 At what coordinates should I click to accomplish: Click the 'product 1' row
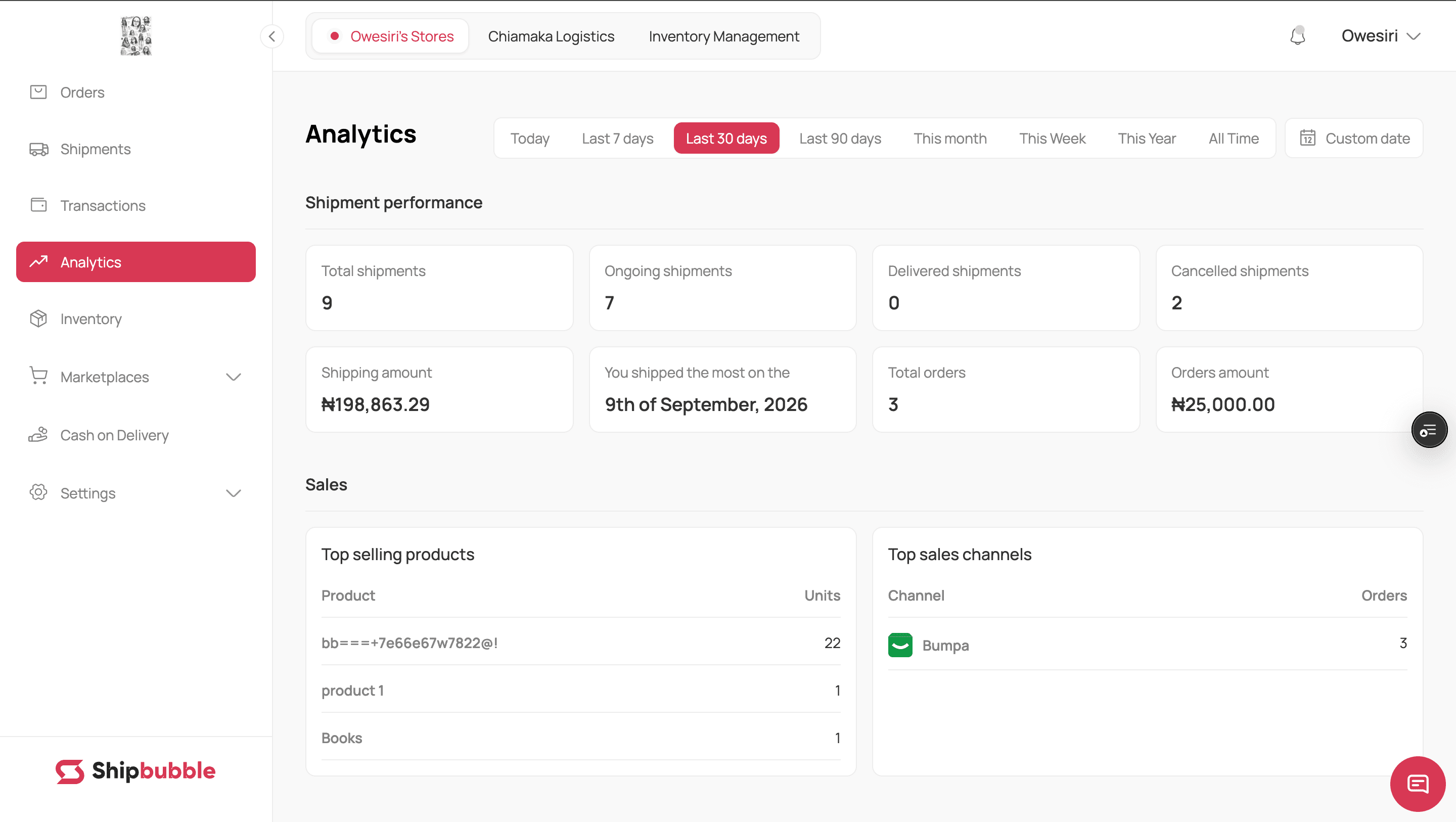pyautogui.click(x=580, y=690)
